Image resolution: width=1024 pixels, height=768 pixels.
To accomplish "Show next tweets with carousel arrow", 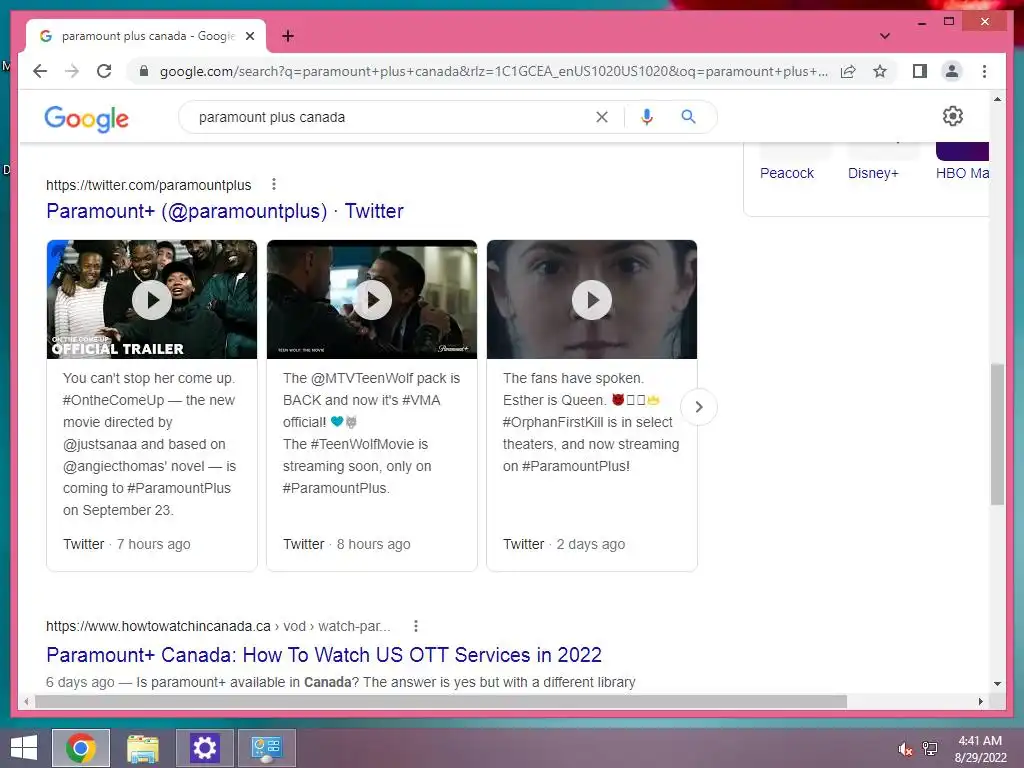I will (x=698, y=407).
